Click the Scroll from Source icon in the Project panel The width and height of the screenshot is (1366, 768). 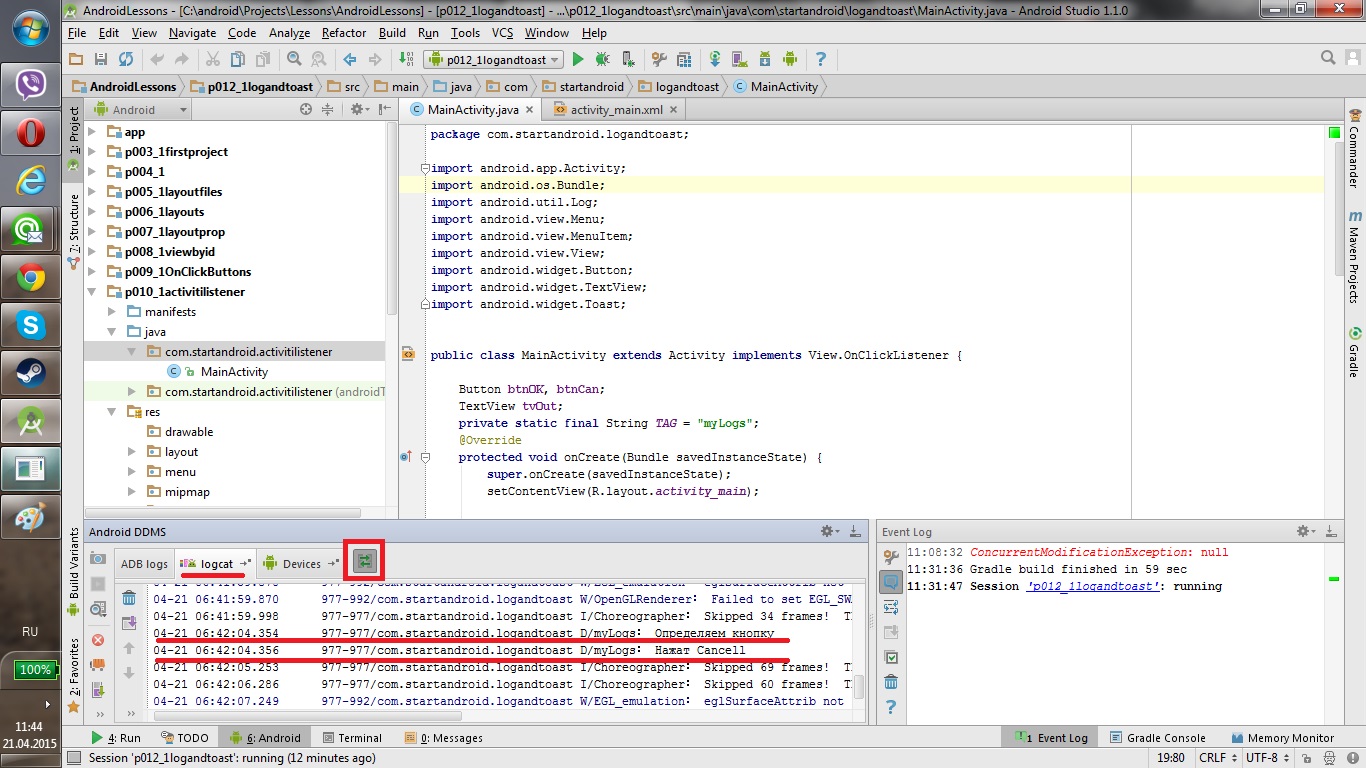(305, 110)
